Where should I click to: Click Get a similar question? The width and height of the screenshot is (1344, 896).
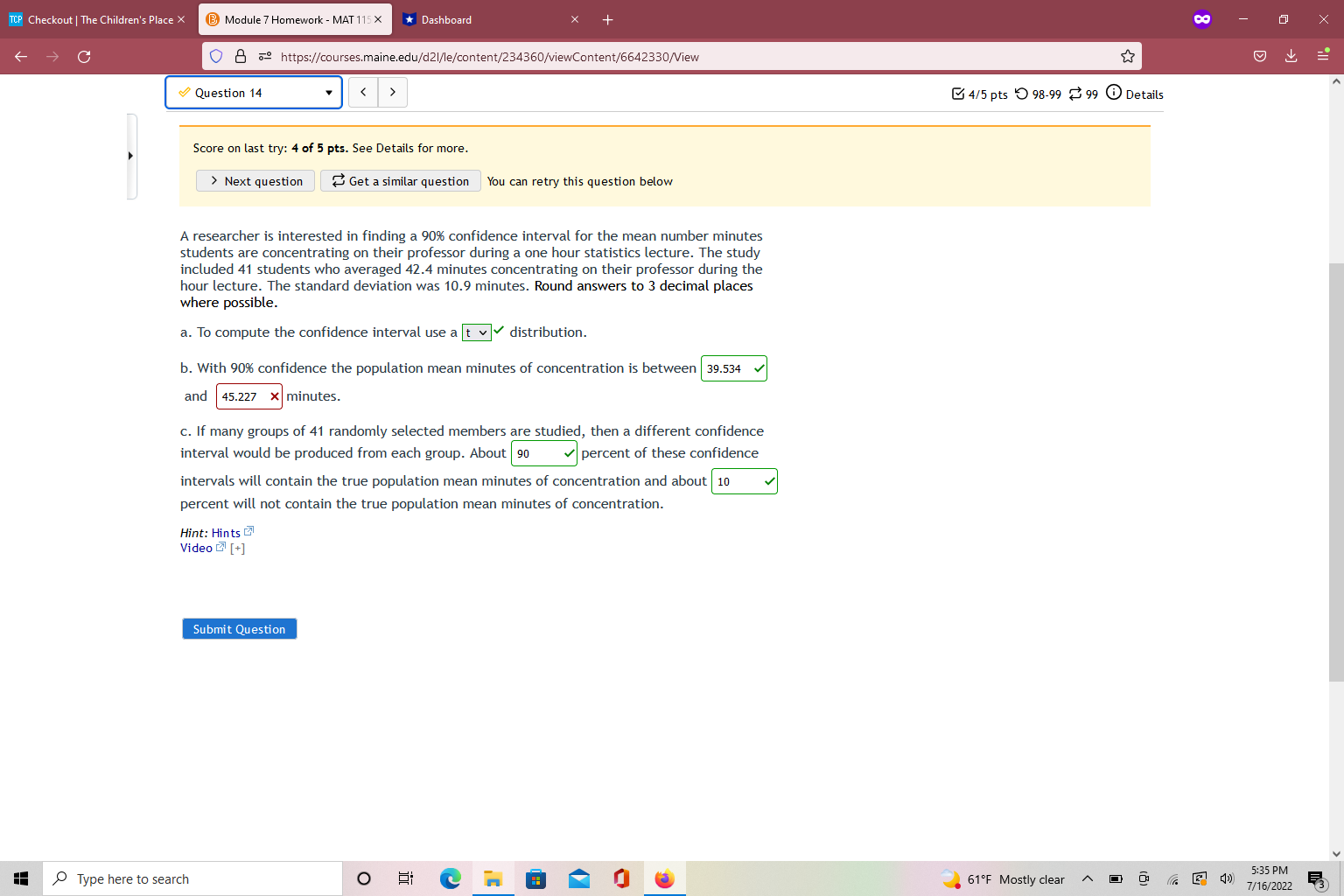pyautogui.click(x=400, y=181)
